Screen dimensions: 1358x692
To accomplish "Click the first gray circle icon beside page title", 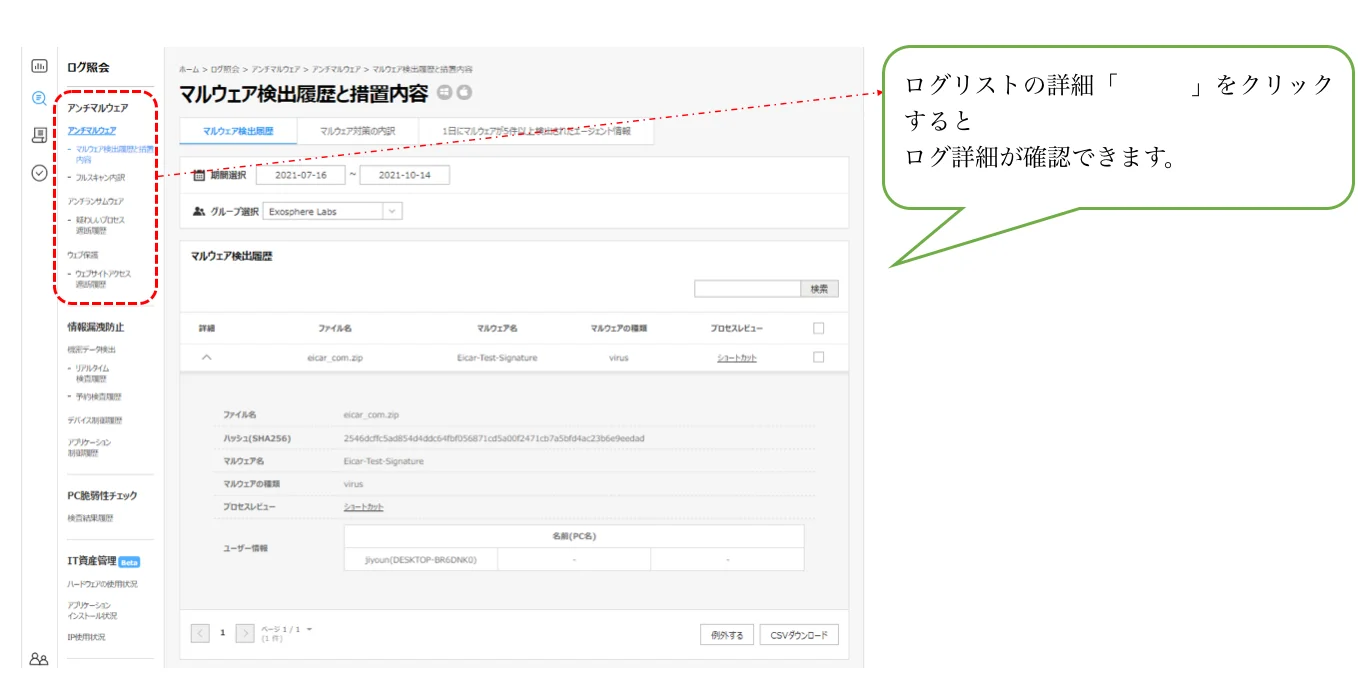I will pyautogui.click(x=445, y=93).
